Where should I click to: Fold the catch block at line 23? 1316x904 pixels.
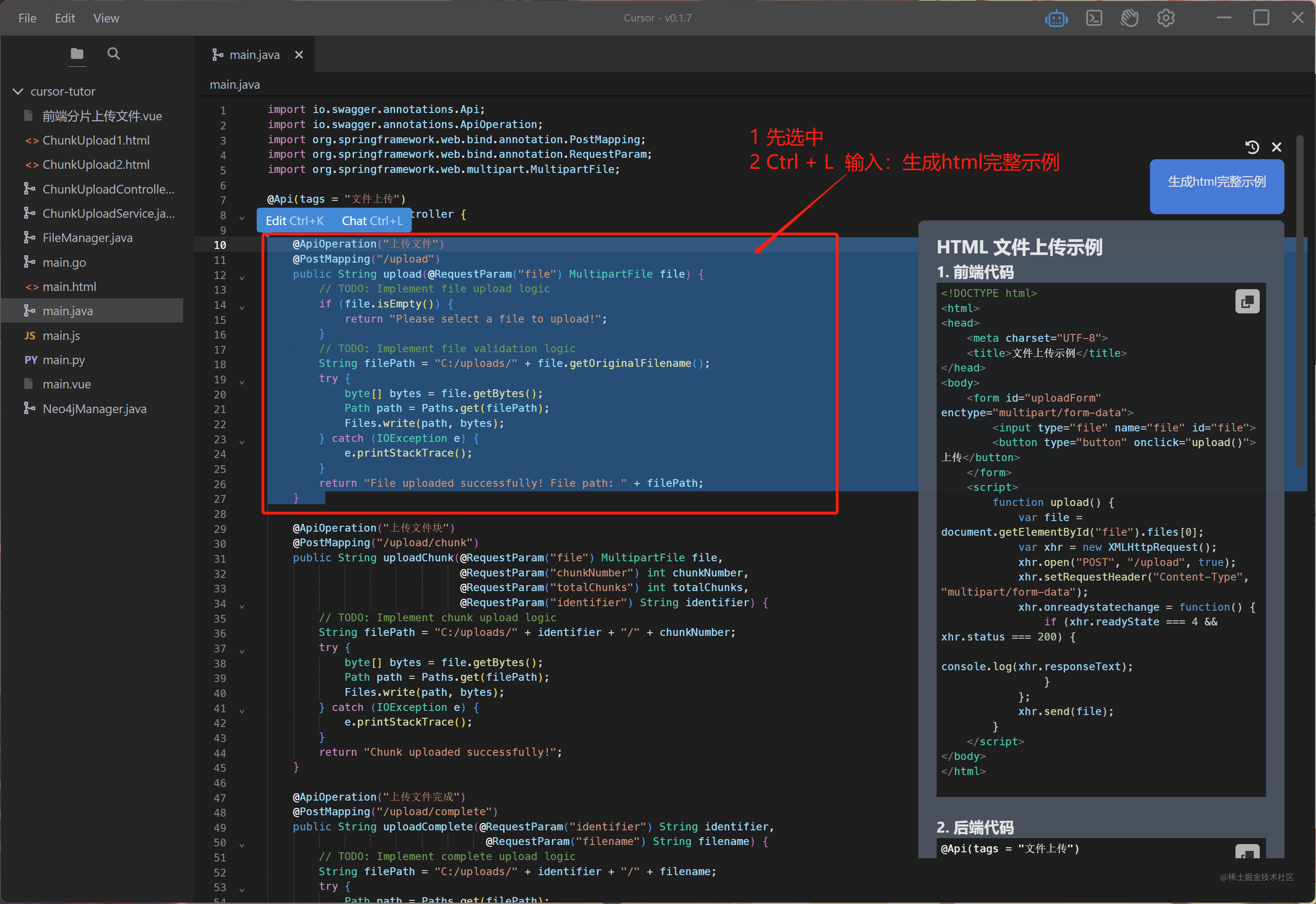point(242,442)
